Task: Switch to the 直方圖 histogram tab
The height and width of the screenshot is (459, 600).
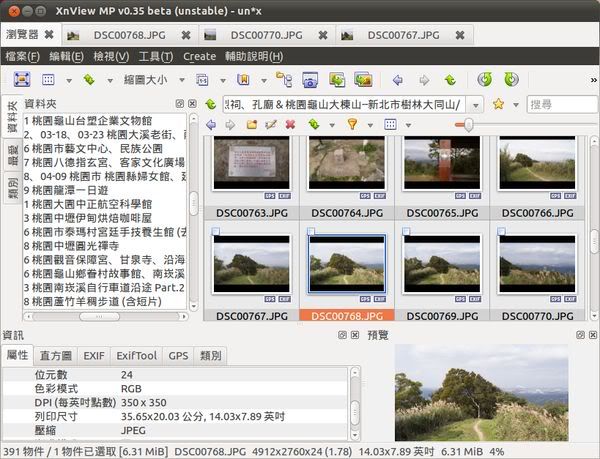Action: click(56, 356)
